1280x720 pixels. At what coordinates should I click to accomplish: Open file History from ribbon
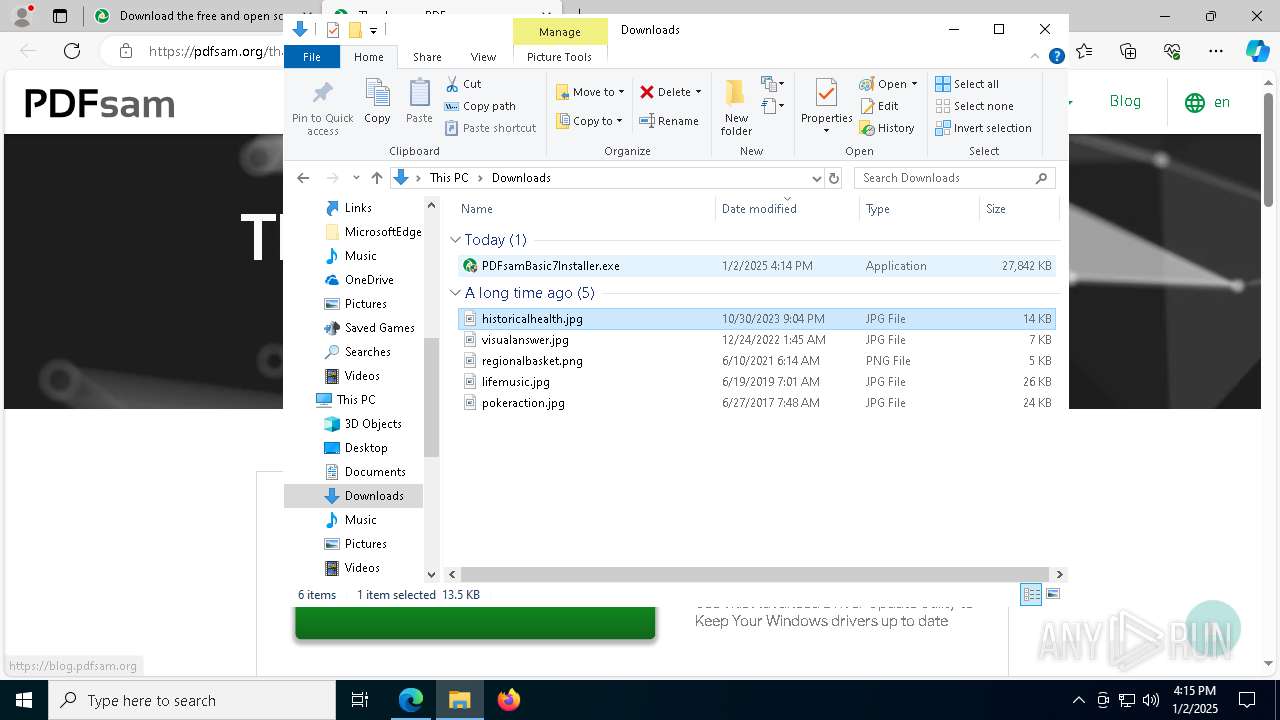887,128
